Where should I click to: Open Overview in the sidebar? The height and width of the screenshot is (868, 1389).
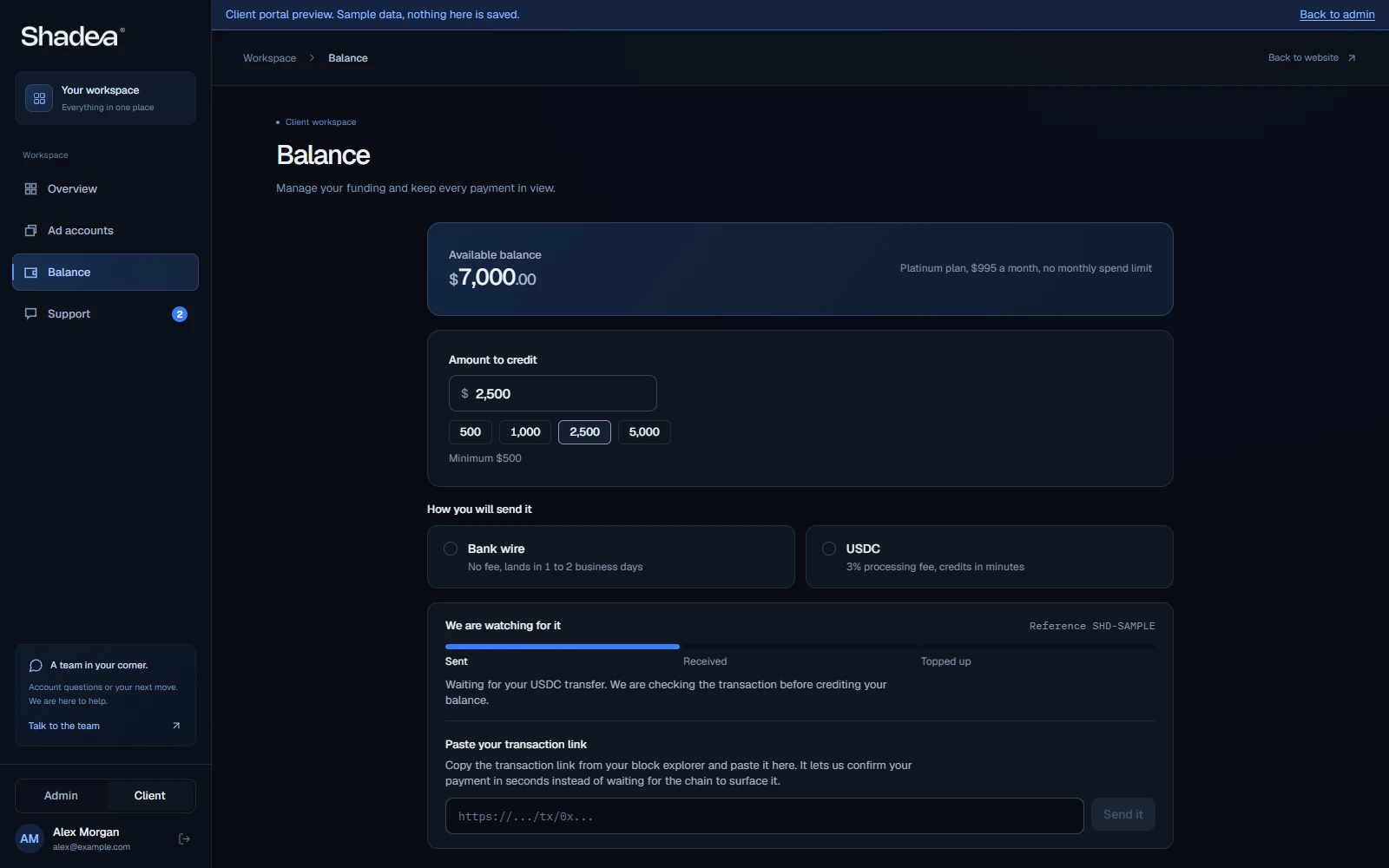pos(105,189)
